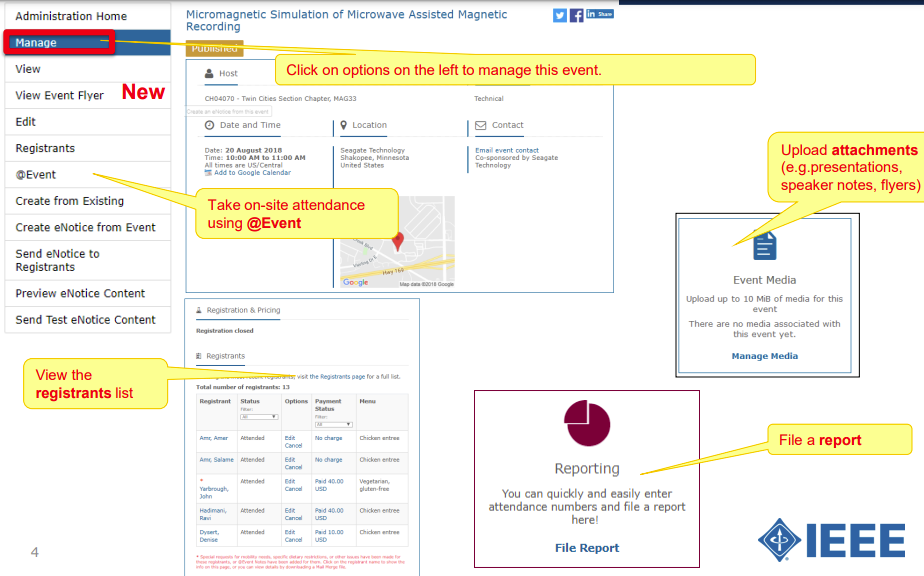Share the event on Twitter
The image size is (924, 576).
pyautogui.click(x=559, y=14)
